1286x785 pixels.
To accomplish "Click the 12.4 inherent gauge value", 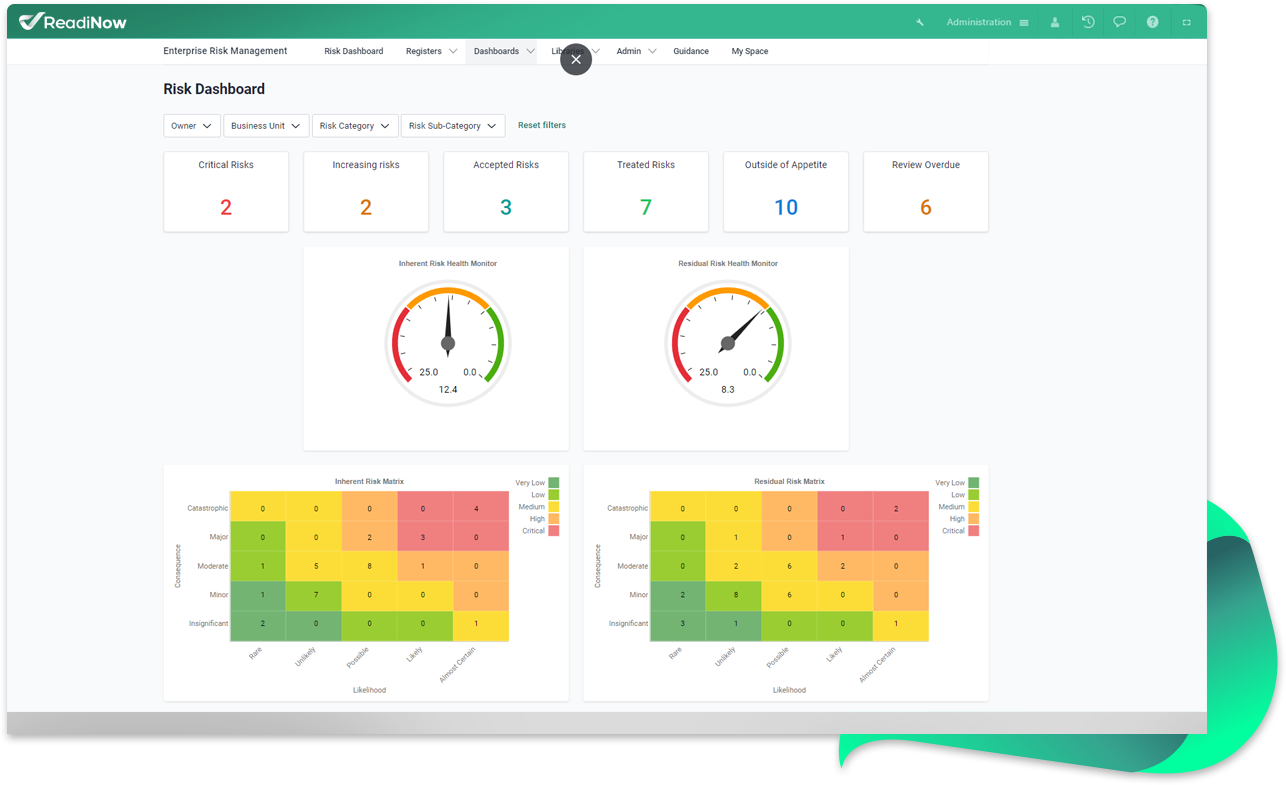I will (x=448, y=389).
